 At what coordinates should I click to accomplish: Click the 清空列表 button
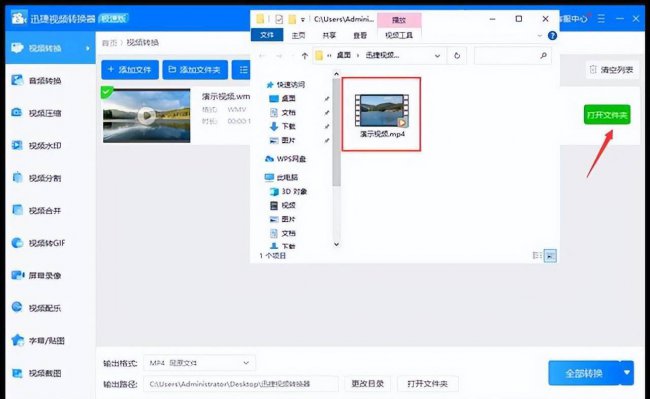(x=612, y=70)
